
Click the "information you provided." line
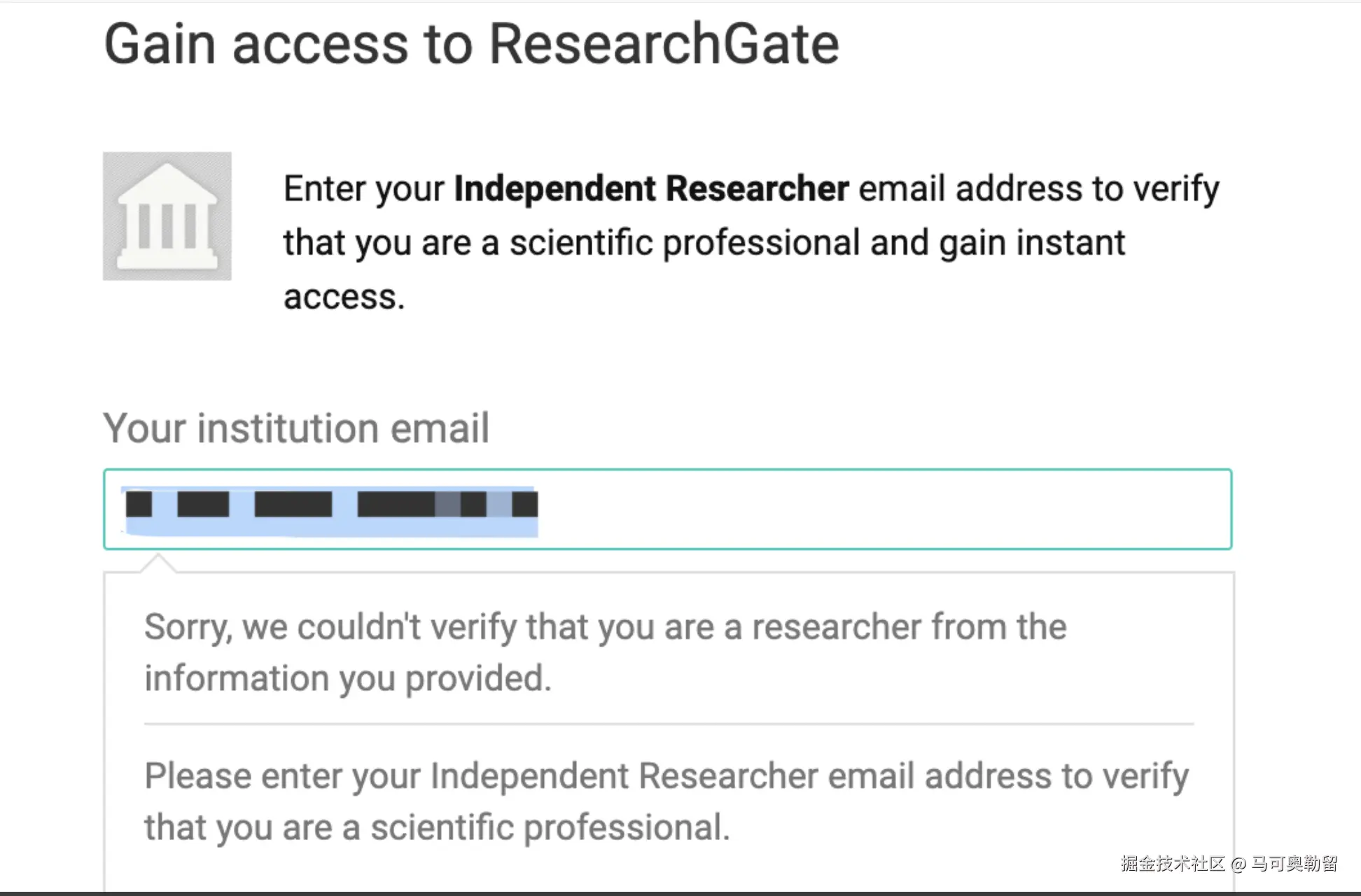click(348, 678)
